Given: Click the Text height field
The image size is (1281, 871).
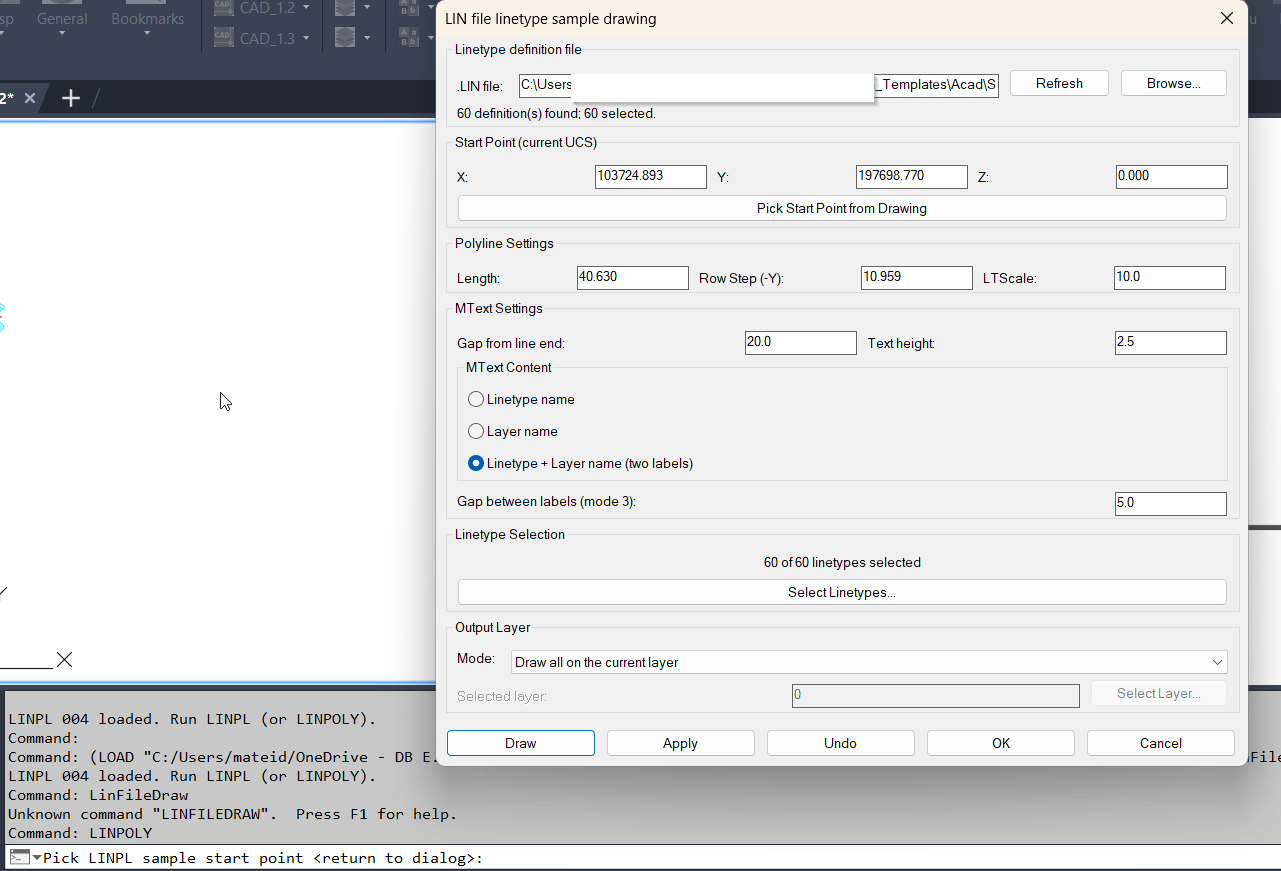Looking at the screenshot, I should (x=1171, y=342).
